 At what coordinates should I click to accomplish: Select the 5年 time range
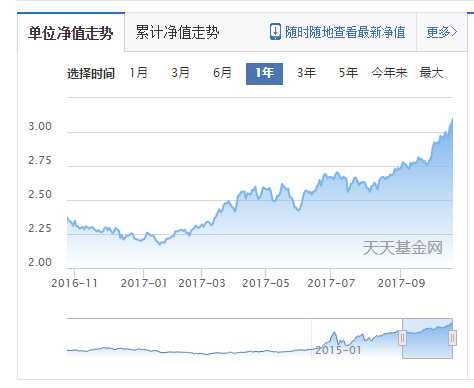coord(348,73)
